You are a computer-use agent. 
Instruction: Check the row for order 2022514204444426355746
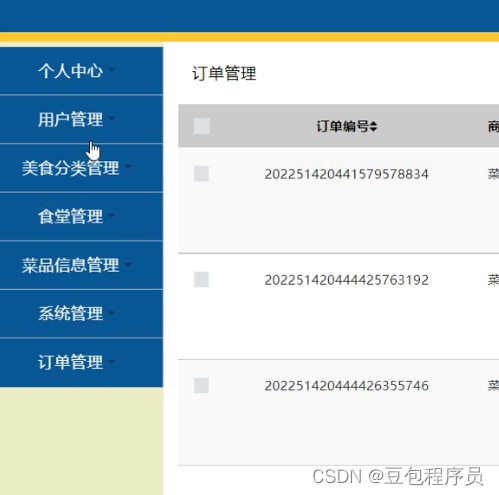tap(201, 385)
